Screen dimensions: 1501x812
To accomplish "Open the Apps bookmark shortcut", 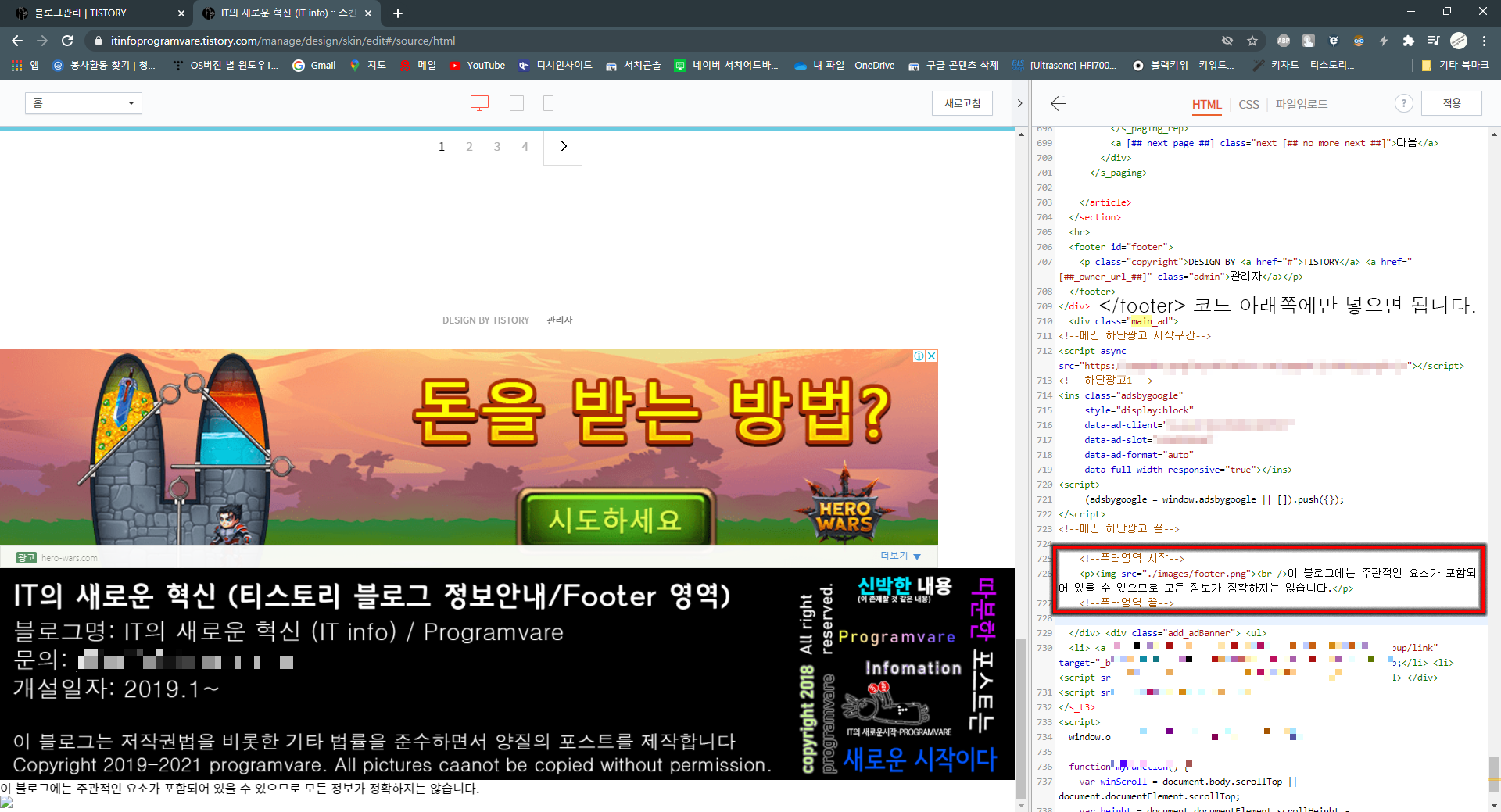I will [x=25, y=66].
